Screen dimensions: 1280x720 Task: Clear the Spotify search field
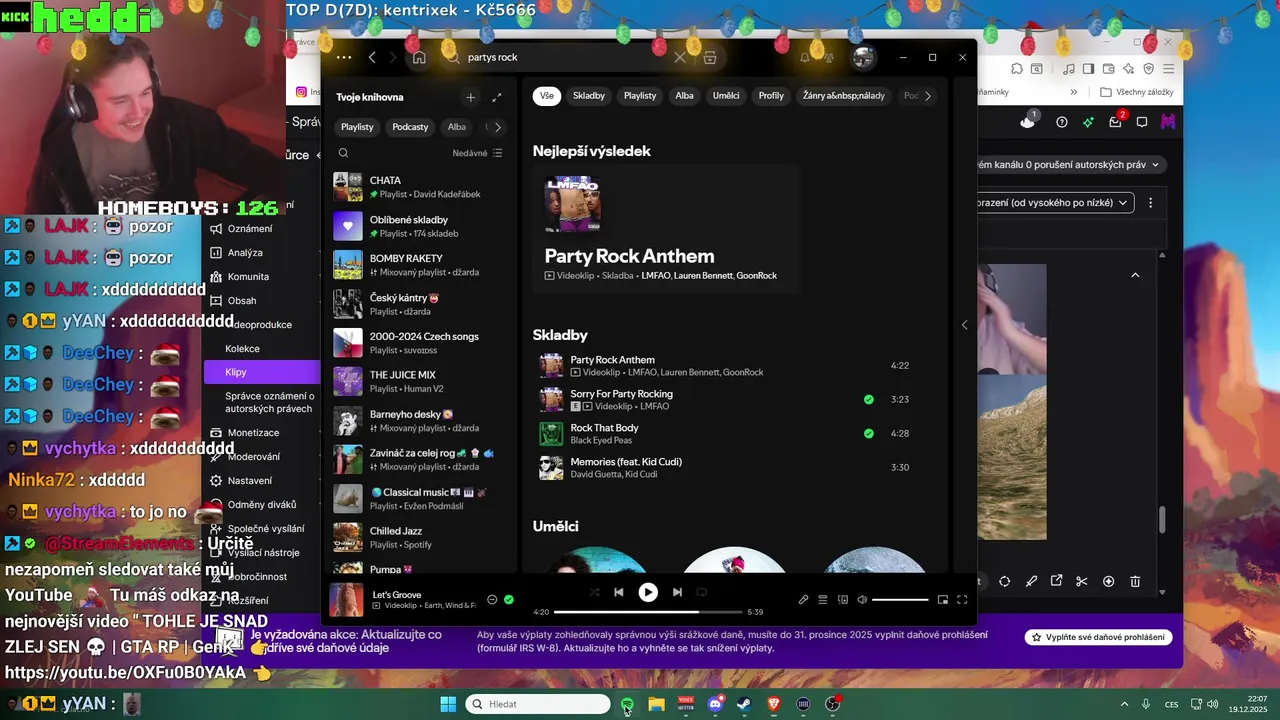[x=680, y=57]
